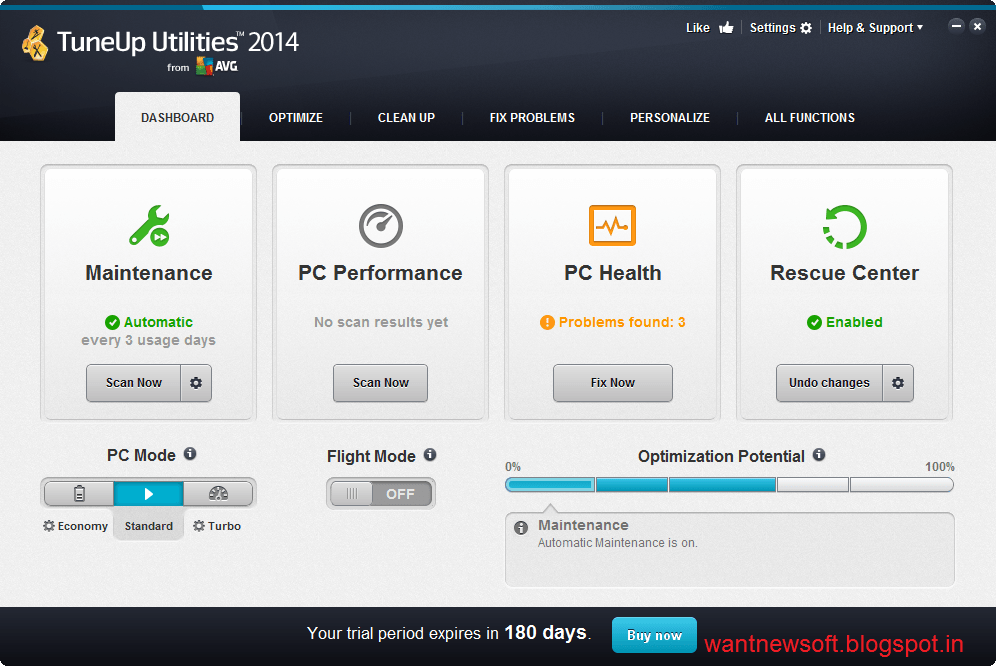Image resolution: width=996 pixels, height=666 pixels.
Task: Click Fix Now under PC Health
Action: click(612, 383)
